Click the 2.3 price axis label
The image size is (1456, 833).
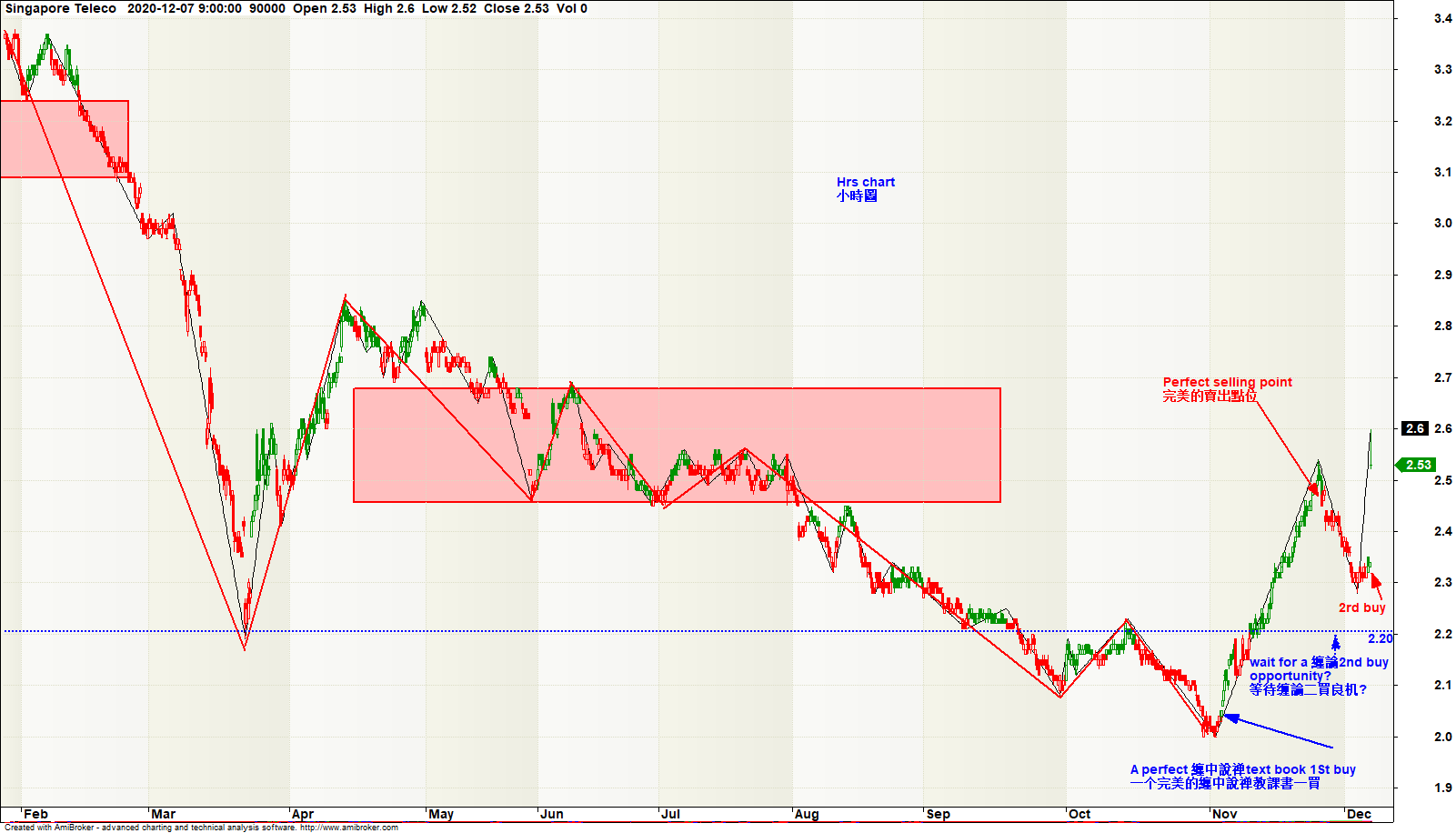pyautogui.click(x=1443, y=582)
